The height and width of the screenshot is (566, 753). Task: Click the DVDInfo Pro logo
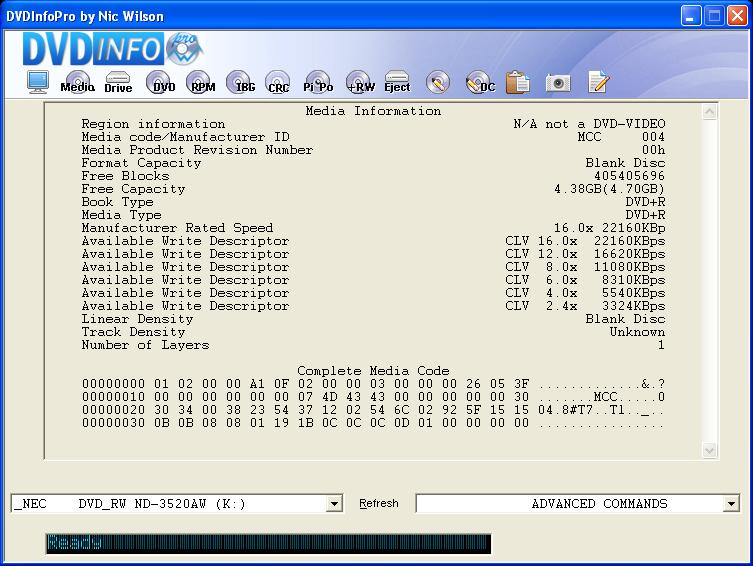[x=112, y=48]
